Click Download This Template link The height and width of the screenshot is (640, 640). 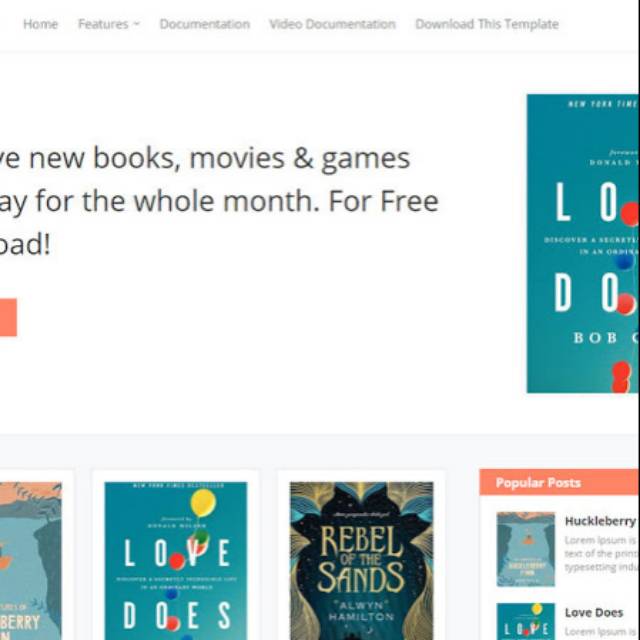pos(487,24)
